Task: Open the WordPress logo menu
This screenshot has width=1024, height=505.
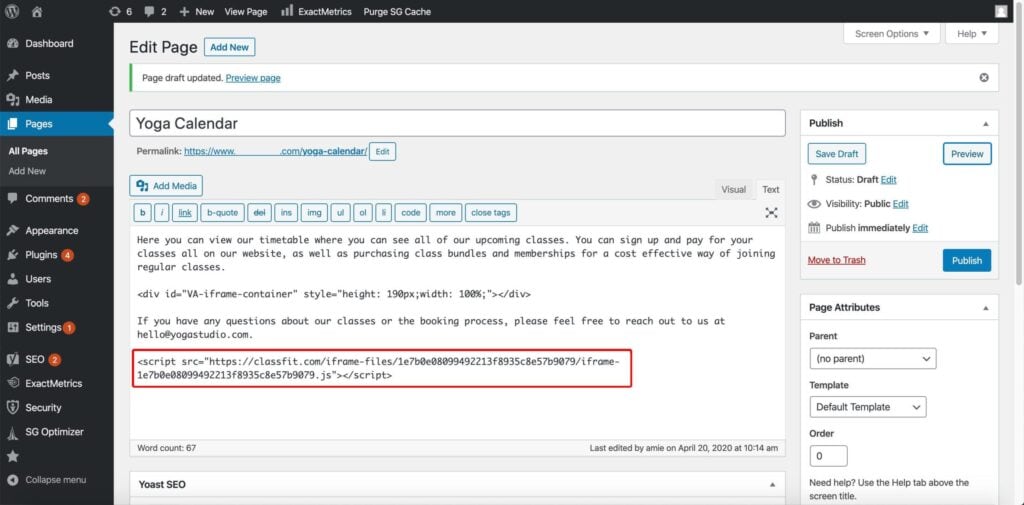Action: (x=14, y=11)
